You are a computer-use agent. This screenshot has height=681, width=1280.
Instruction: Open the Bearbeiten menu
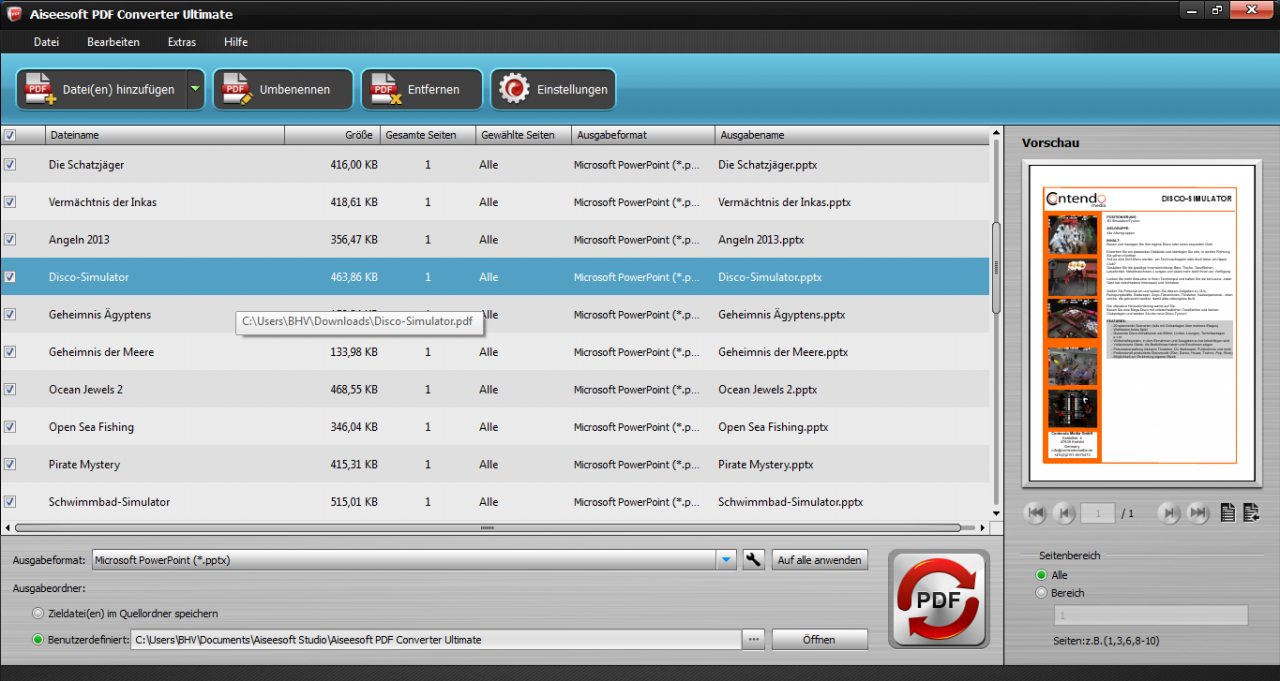[113, 42]
